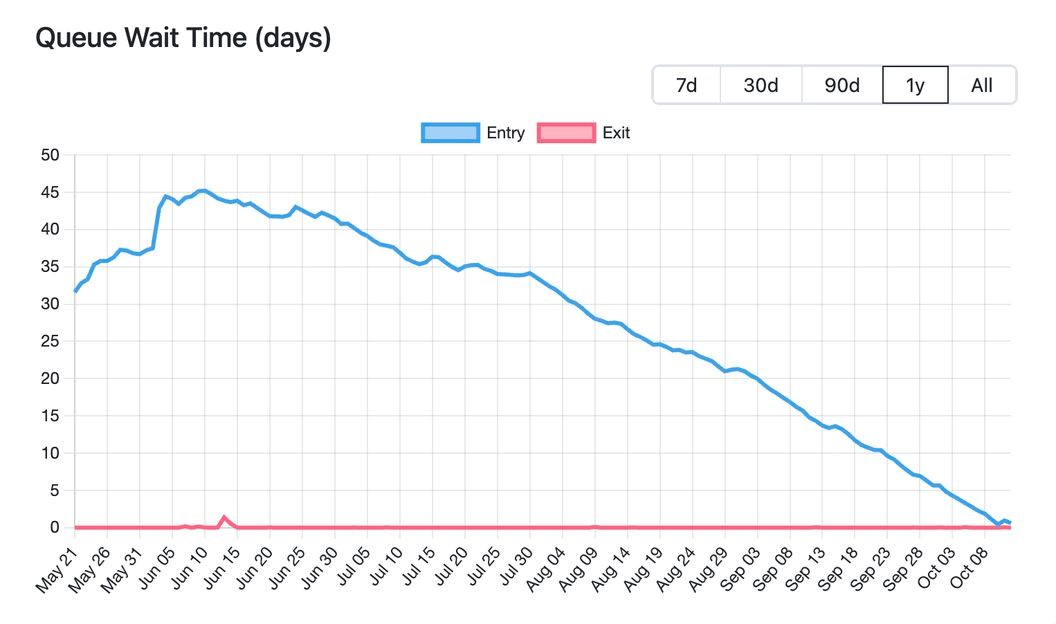Click the Jul 30 x-axis label
The height and width of the screenshot is (624, 1056).
coord(517,567)
